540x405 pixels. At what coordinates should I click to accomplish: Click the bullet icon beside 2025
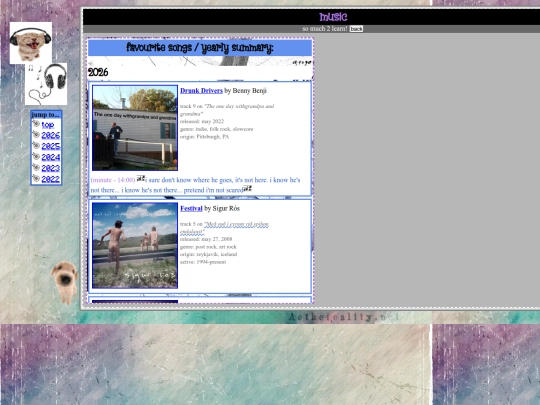(x=36, y=145)
